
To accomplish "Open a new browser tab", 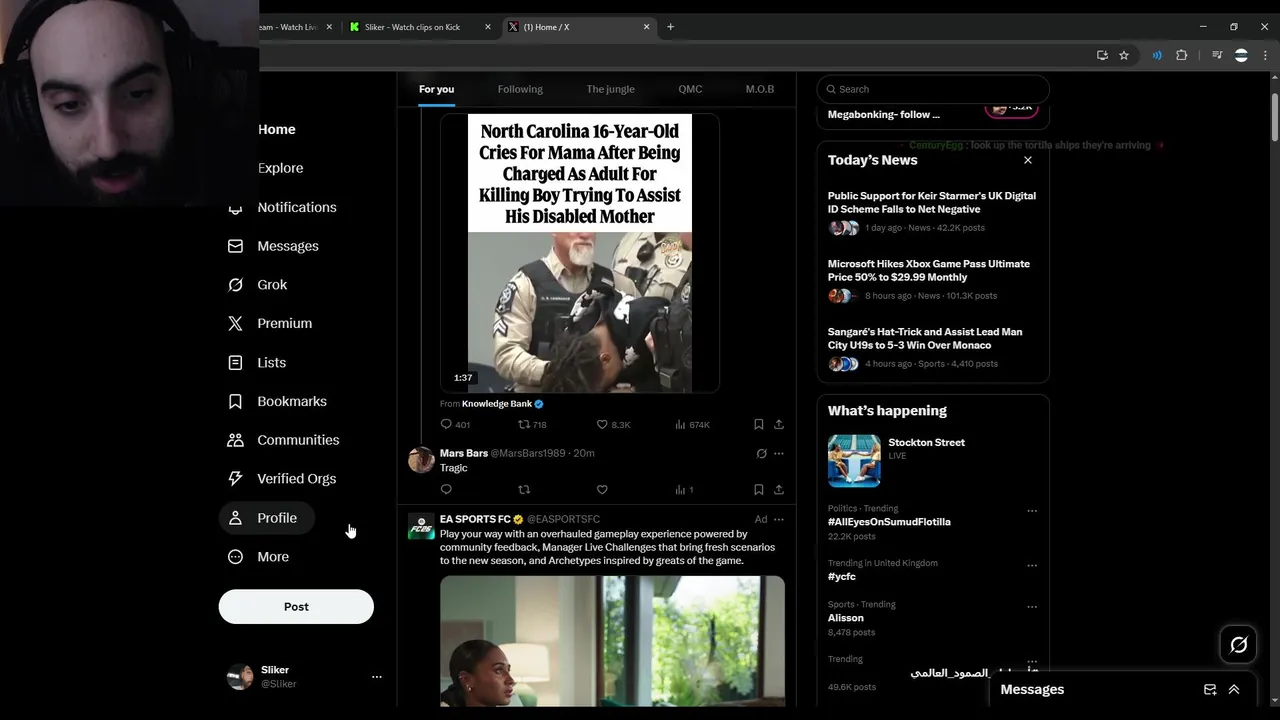I will pyautogui.click(x=670, y=27).
